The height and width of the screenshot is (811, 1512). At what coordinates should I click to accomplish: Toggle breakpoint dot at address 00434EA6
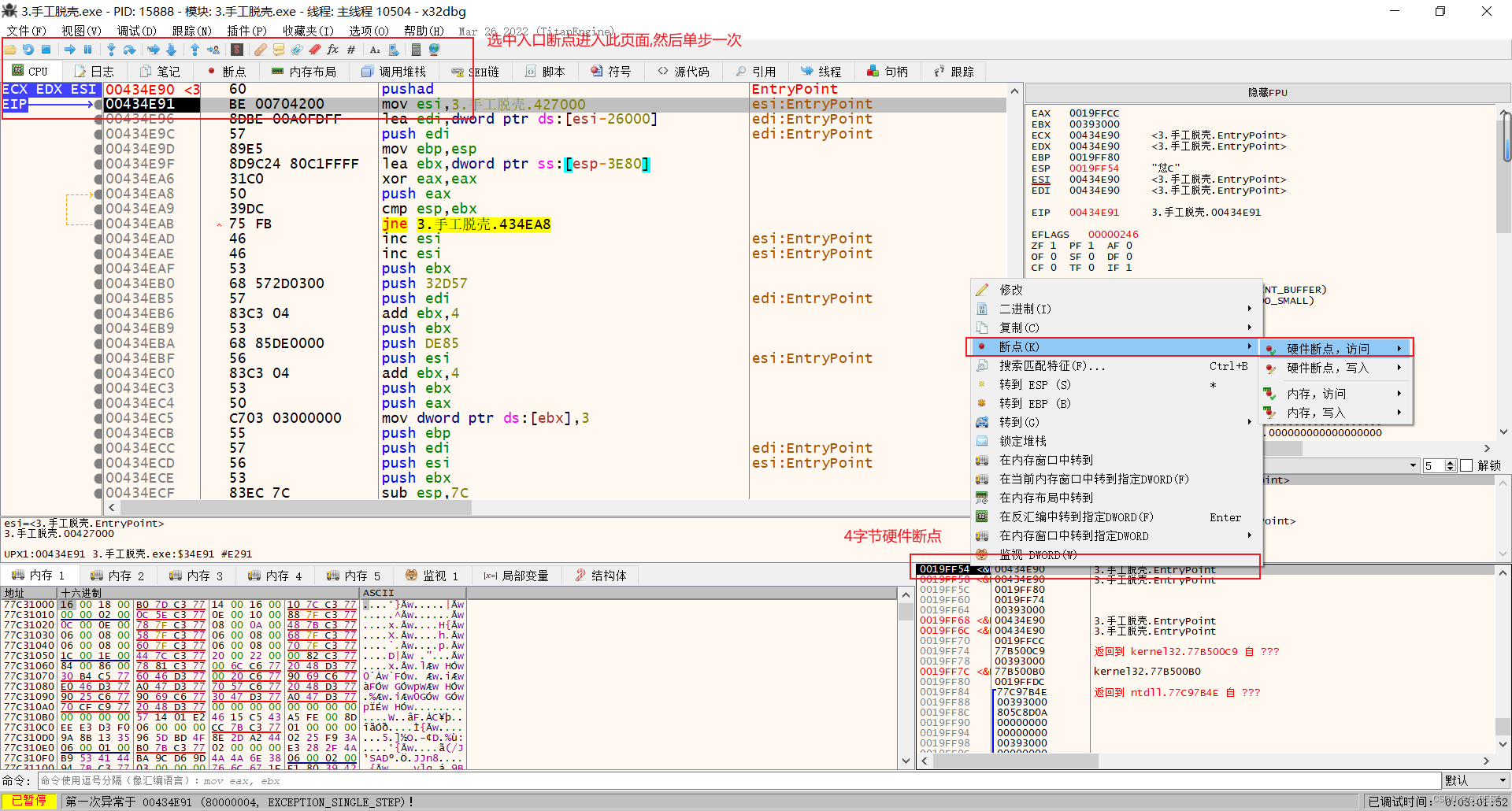pos(98,179)
